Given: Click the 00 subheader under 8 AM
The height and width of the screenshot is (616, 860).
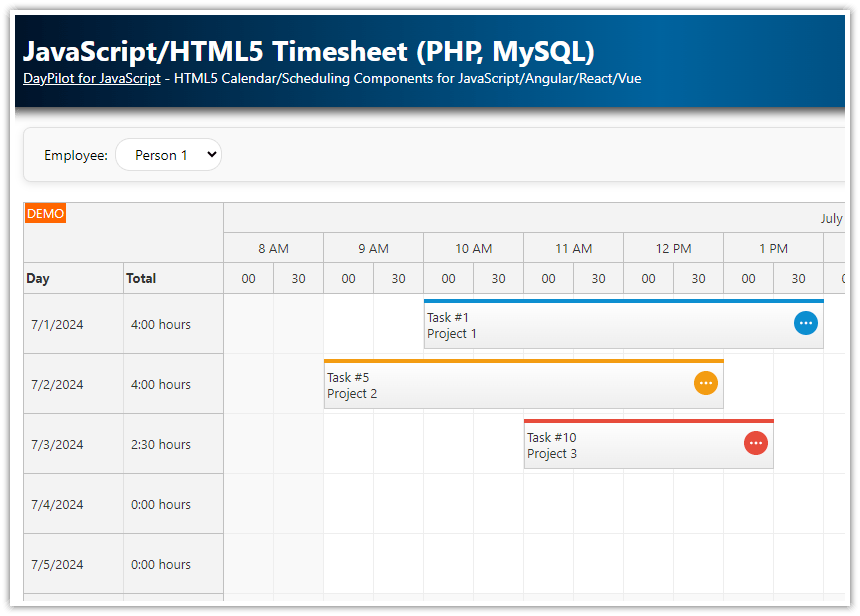Looking at the screenshot, I should [248, 278].
